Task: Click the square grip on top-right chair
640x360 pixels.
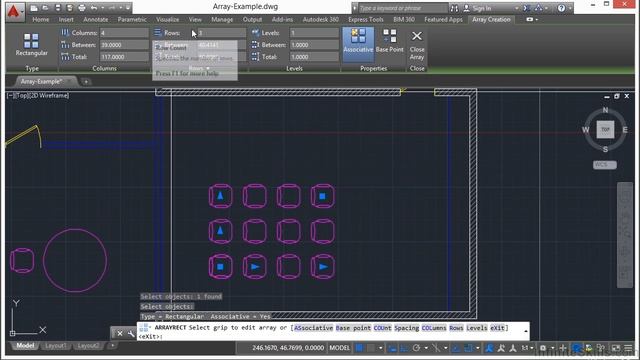Action: [322, 196]
